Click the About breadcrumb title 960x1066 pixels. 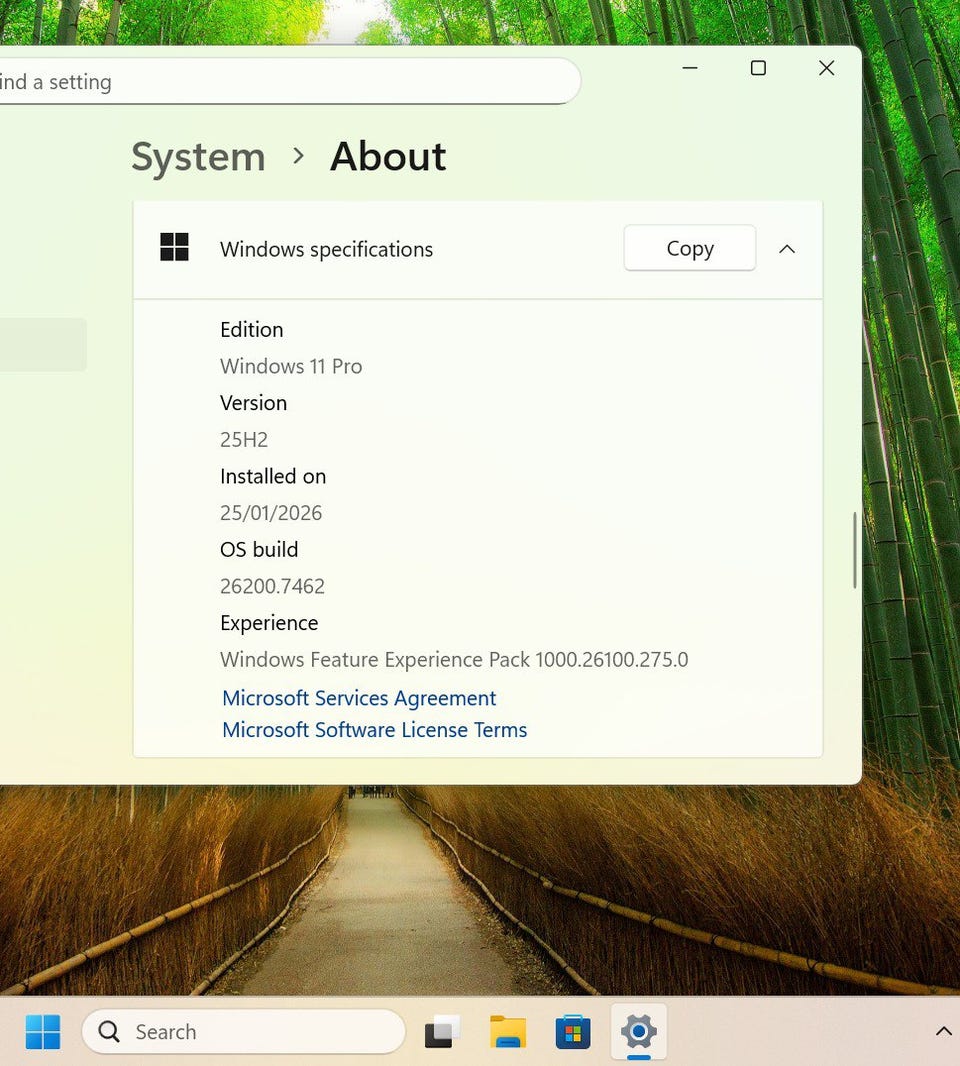(x=388, y=157)
